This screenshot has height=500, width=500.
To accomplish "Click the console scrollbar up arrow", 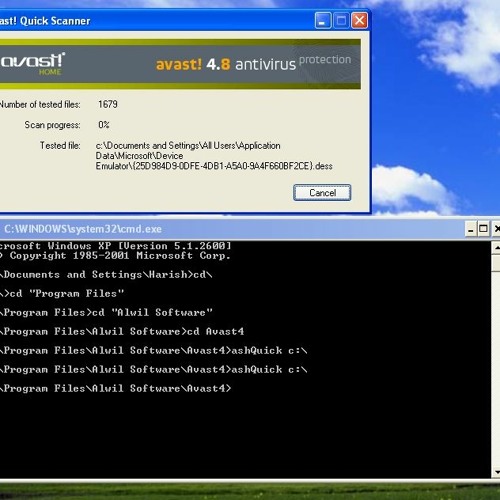I will pyautogui.click(x=496, y=248).
